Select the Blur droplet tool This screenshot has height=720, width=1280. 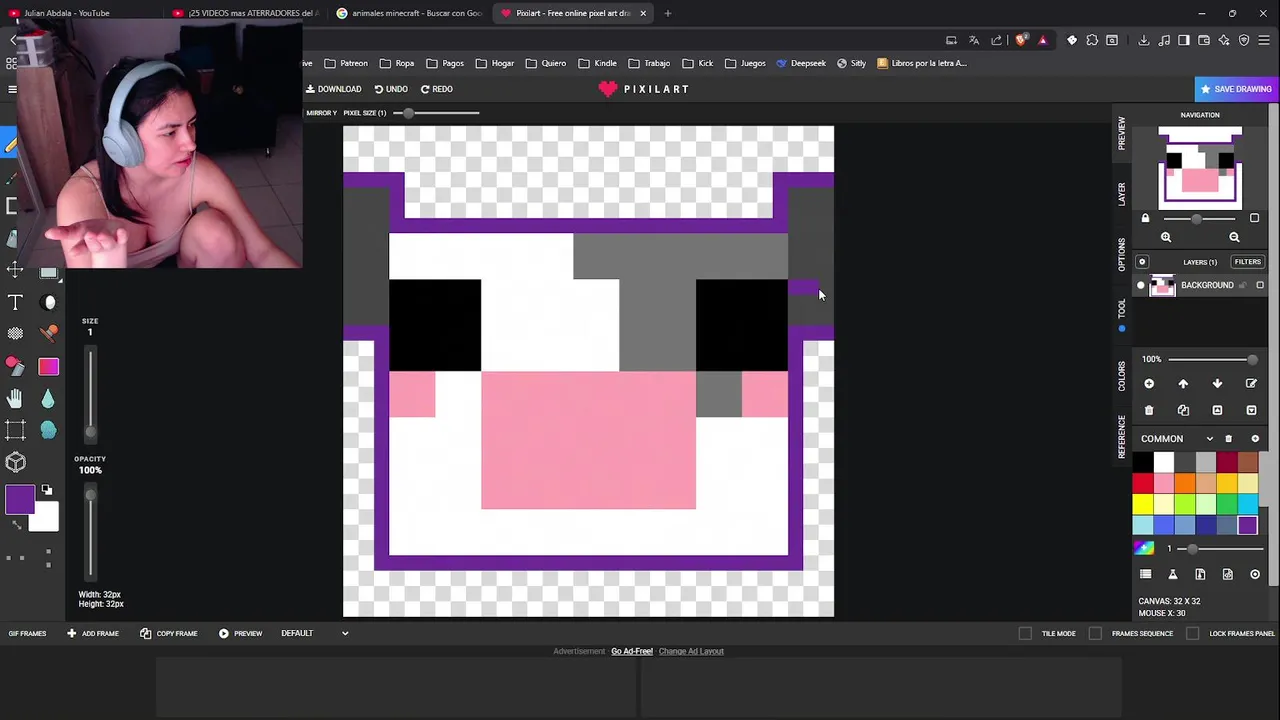(x=48, y=398)
